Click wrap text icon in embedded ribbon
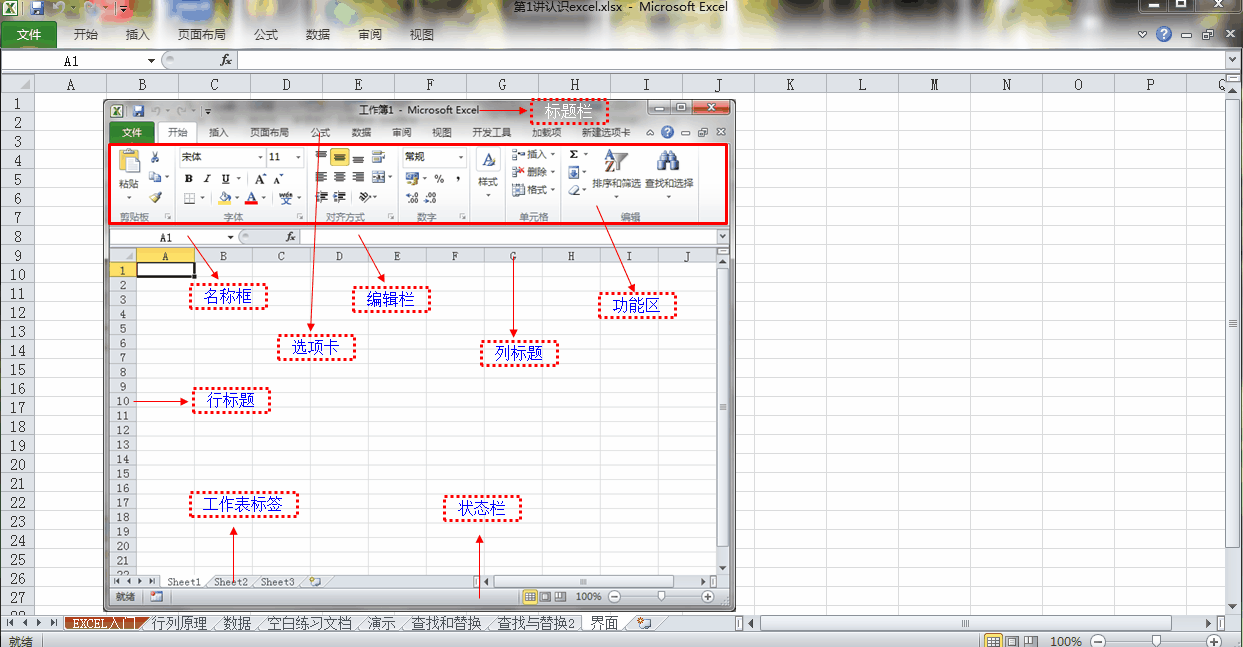1243x647 pixels. (378, 157)
